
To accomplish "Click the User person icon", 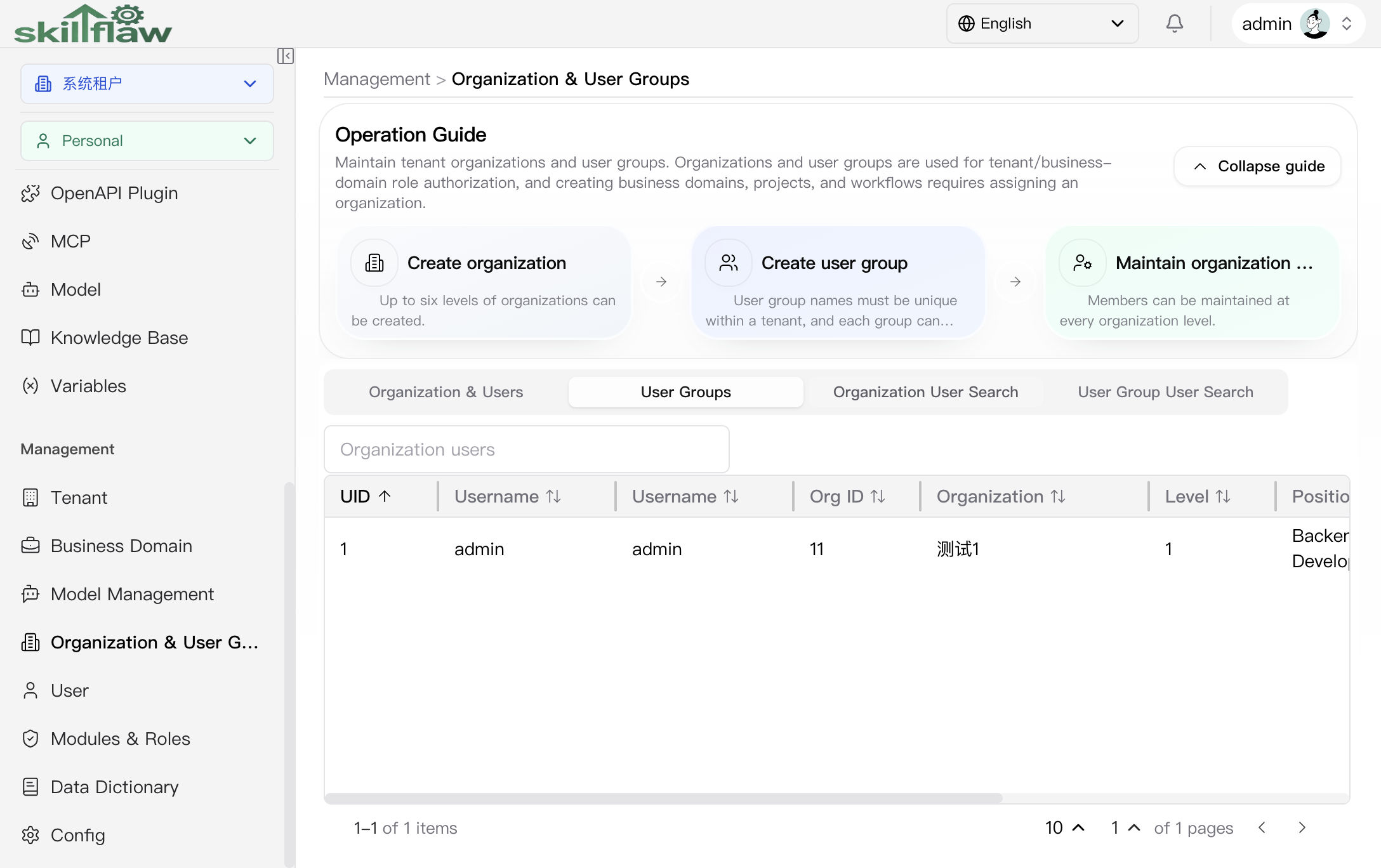I will (x=30, y=691).
